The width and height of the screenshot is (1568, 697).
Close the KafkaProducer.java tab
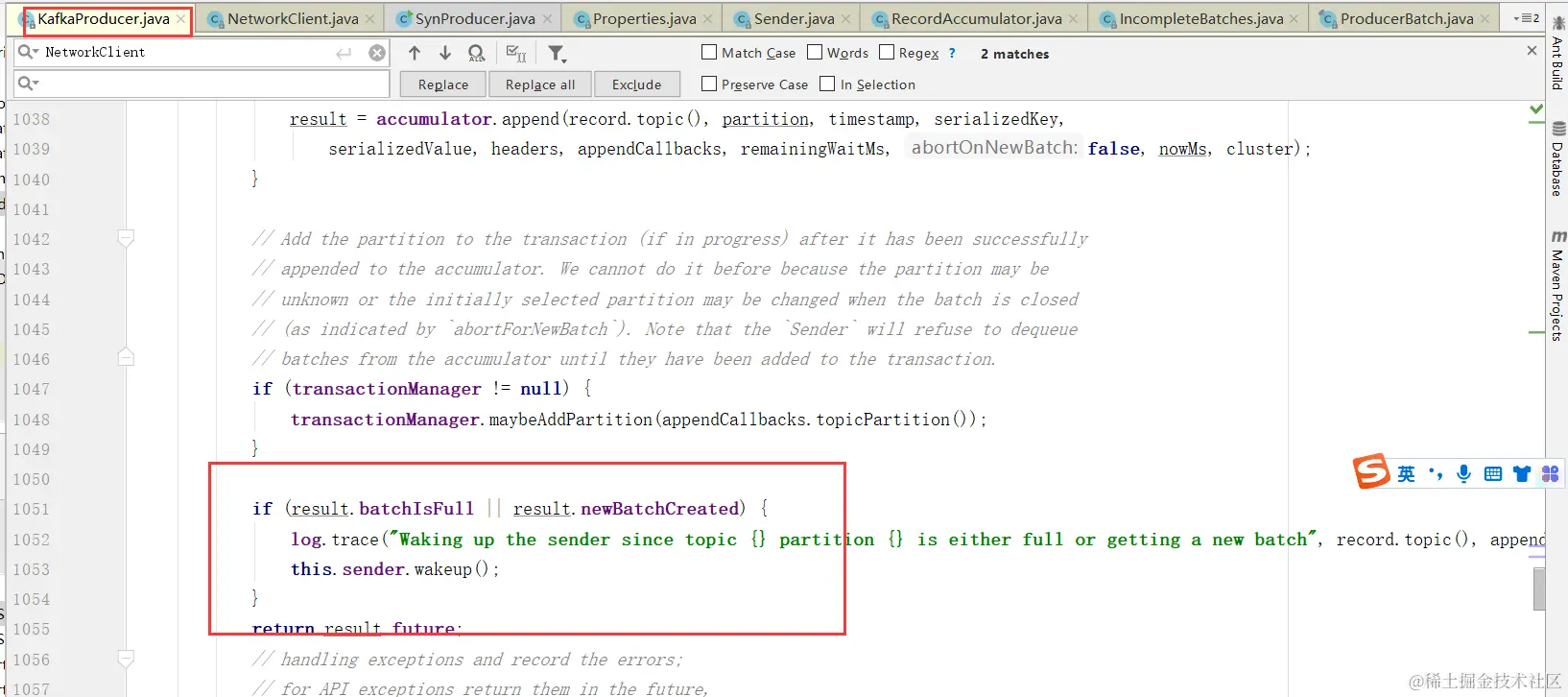point(180,19)
